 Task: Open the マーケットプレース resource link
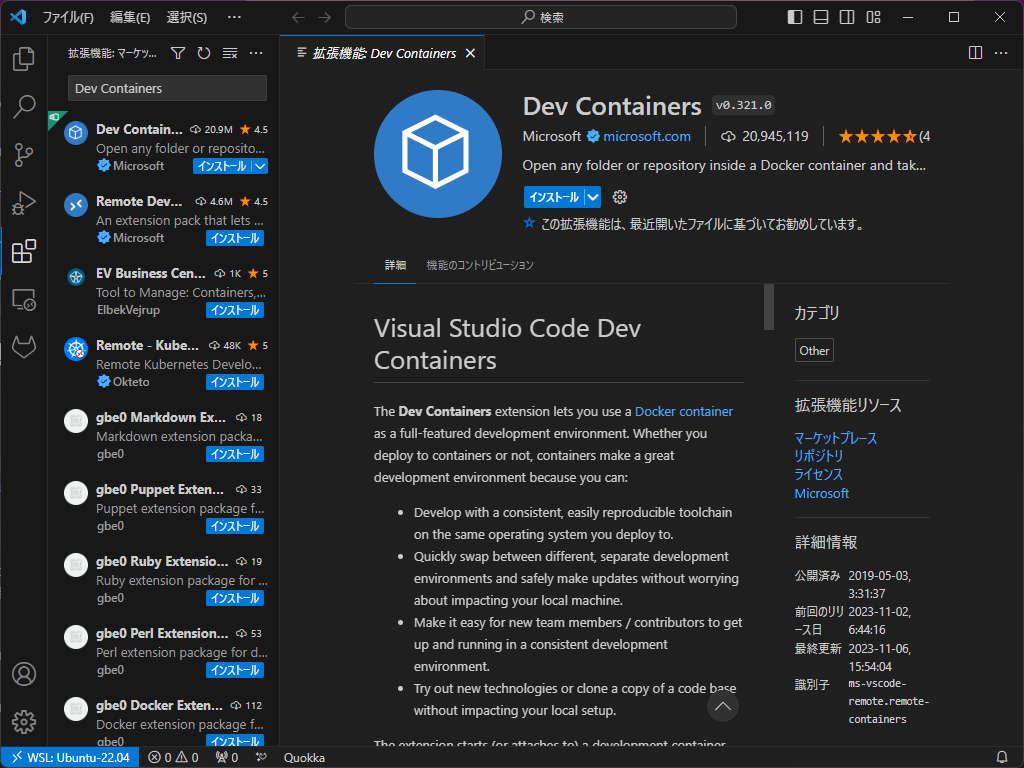point(835,438)
